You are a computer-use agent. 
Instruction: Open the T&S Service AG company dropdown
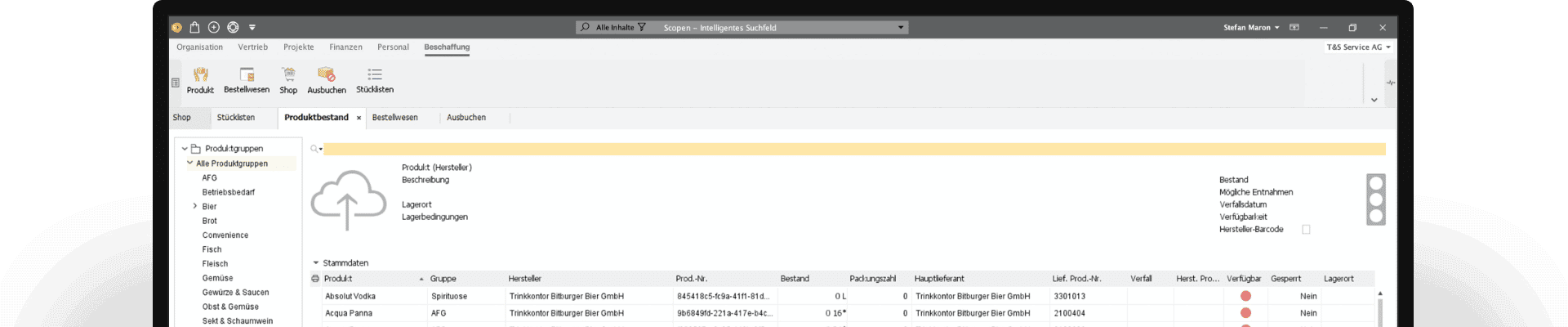(x=1359, y=47)
